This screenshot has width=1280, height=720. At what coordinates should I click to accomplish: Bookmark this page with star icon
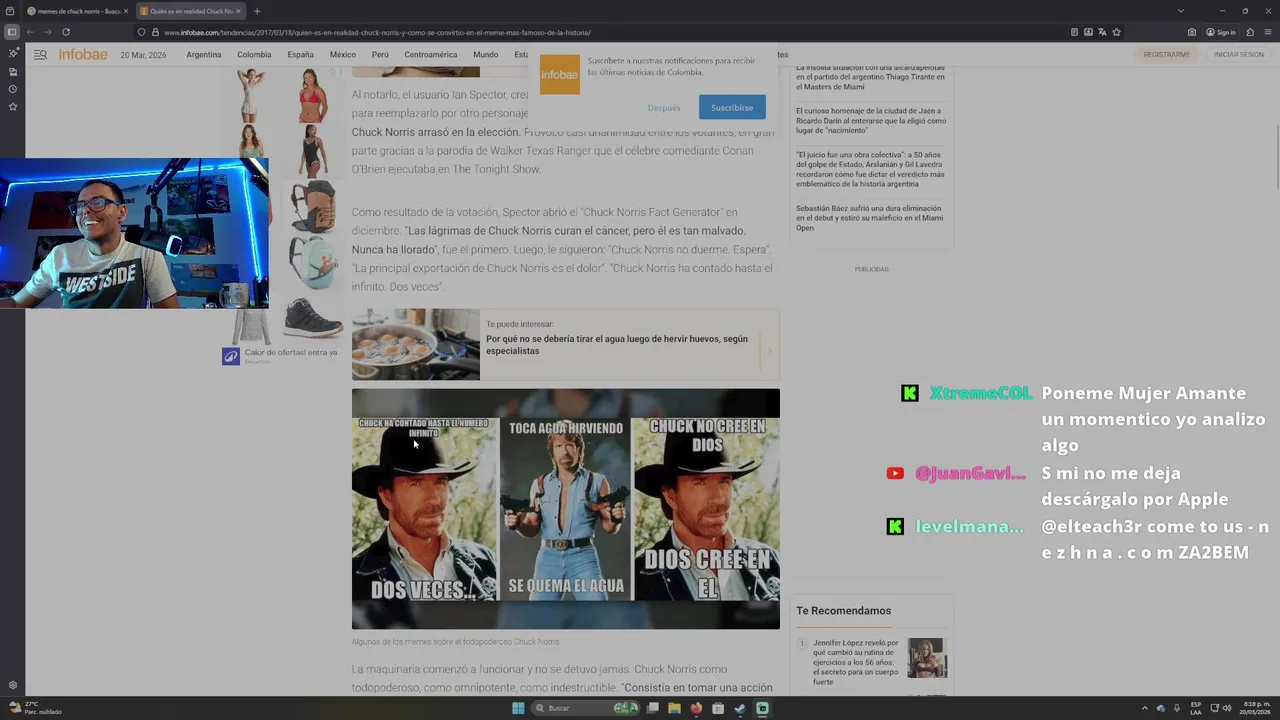click(x=1116, y=32)
